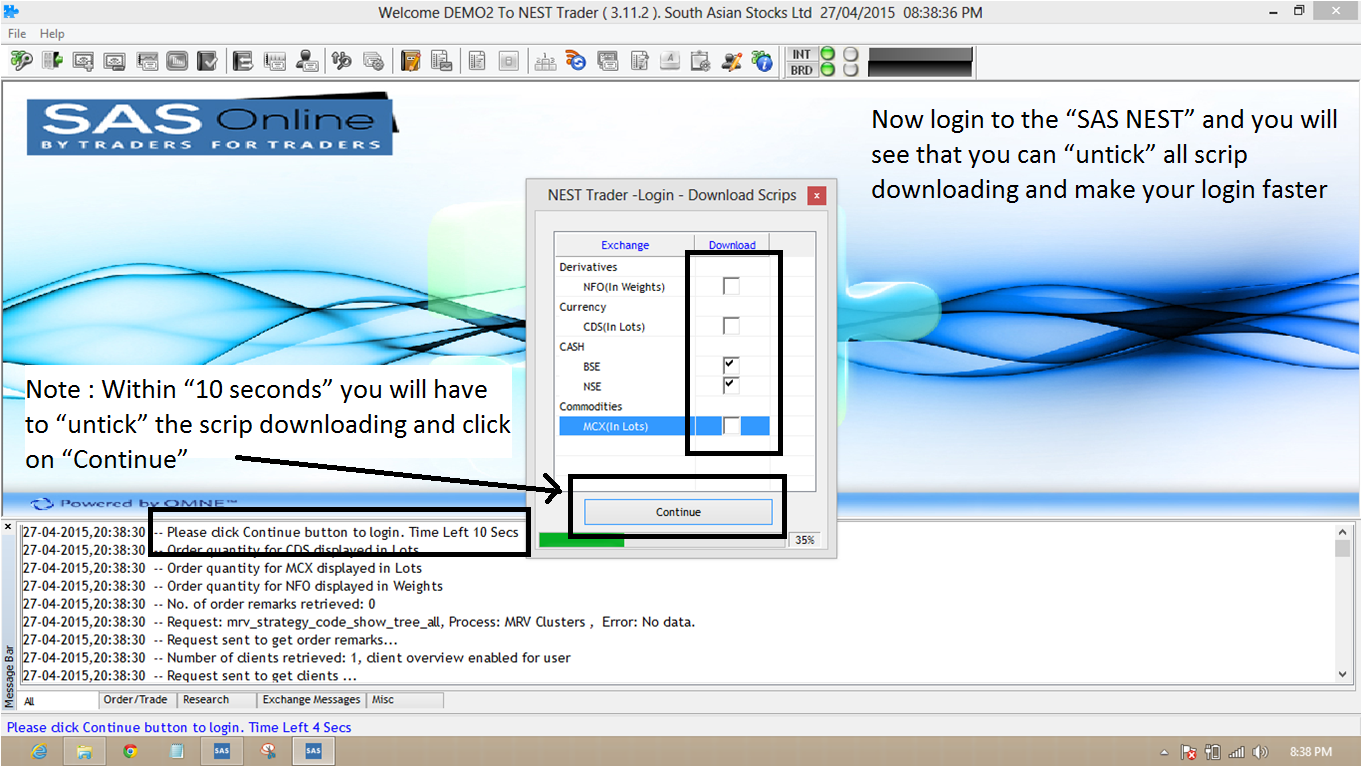1362x767 pixels.
Task: Click the Continue button
Action: [x=678, y=512]
